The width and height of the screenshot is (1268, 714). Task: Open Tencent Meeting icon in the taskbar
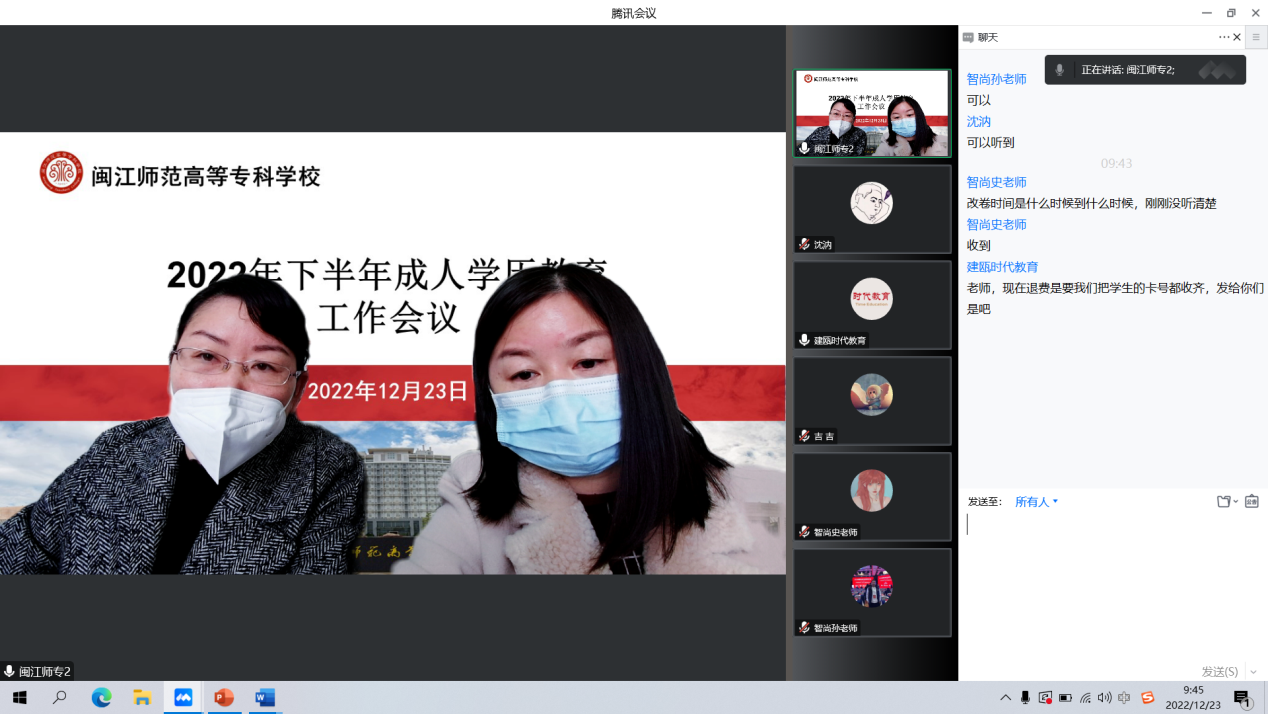(x=183, y=698)
